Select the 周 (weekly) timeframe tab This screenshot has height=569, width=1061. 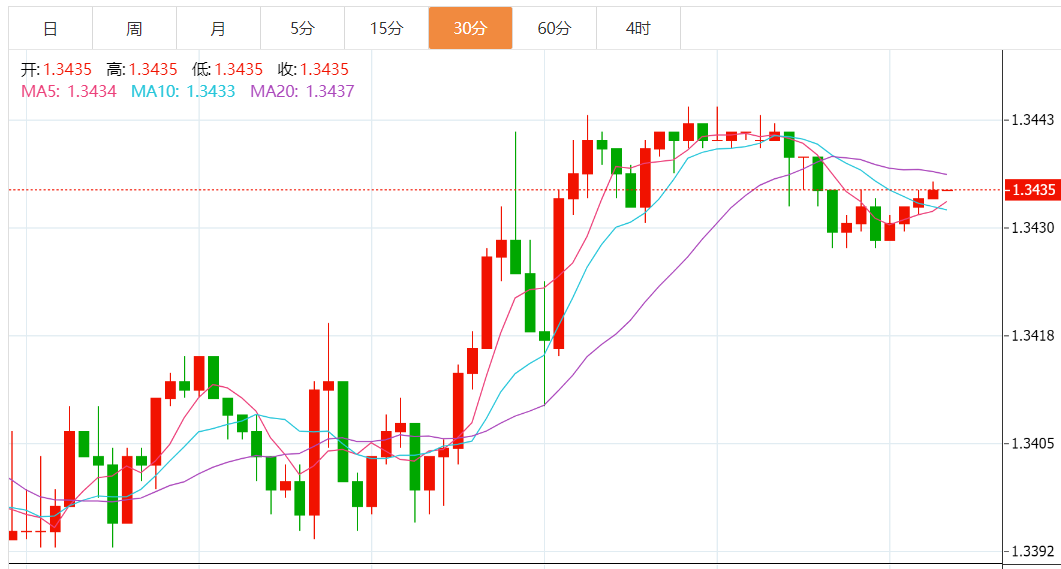134,28
